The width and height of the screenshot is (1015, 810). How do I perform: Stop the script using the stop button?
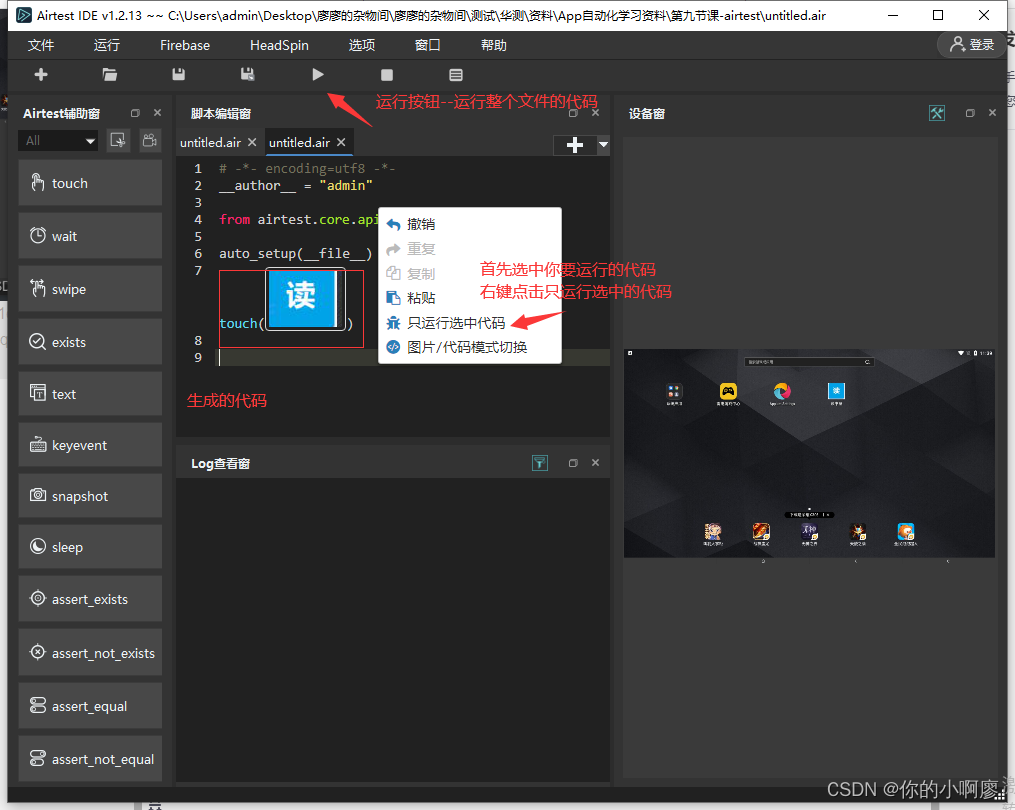point(386,75)
